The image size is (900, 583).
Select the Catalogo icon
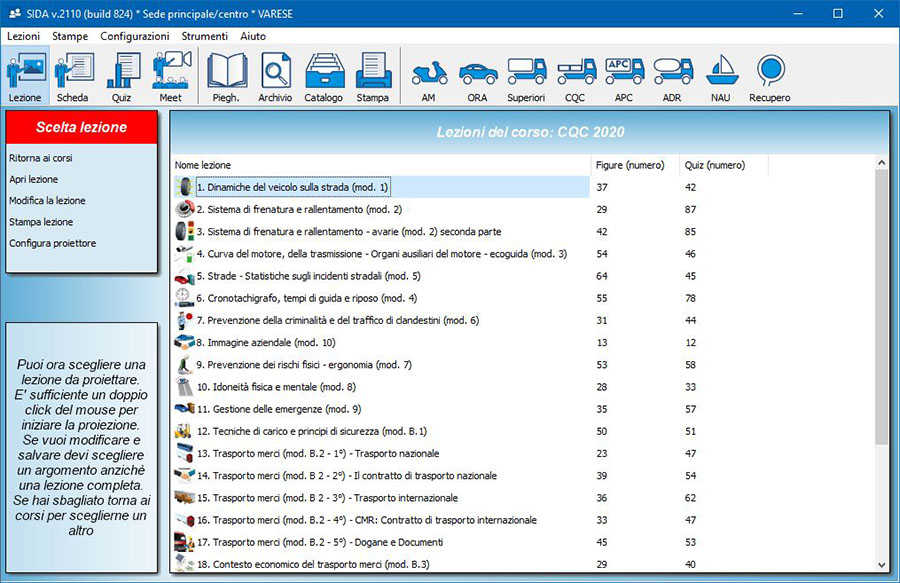[324, 77]
